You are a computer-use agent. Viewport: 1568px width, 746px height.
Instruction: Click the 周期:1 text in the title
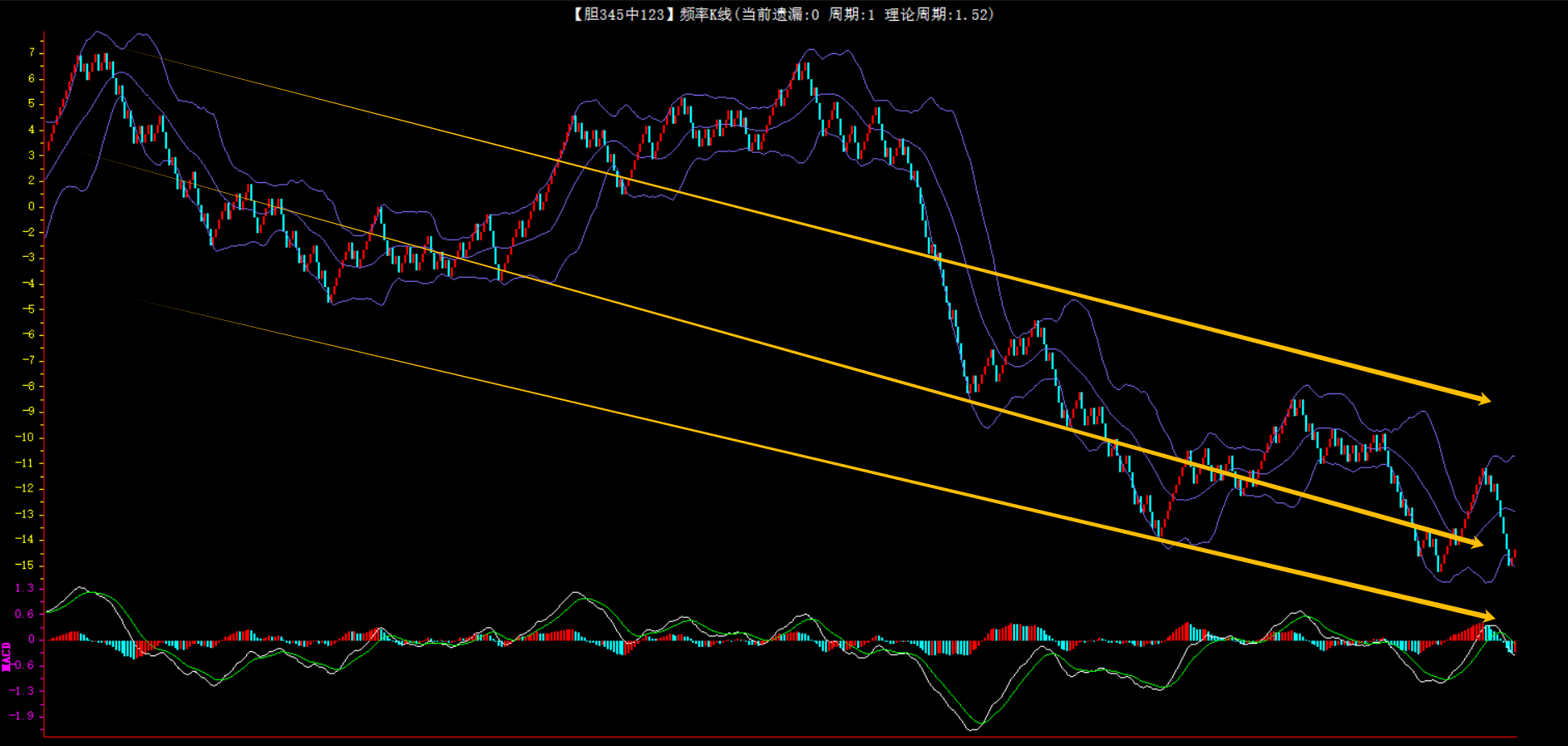(851, 14)
